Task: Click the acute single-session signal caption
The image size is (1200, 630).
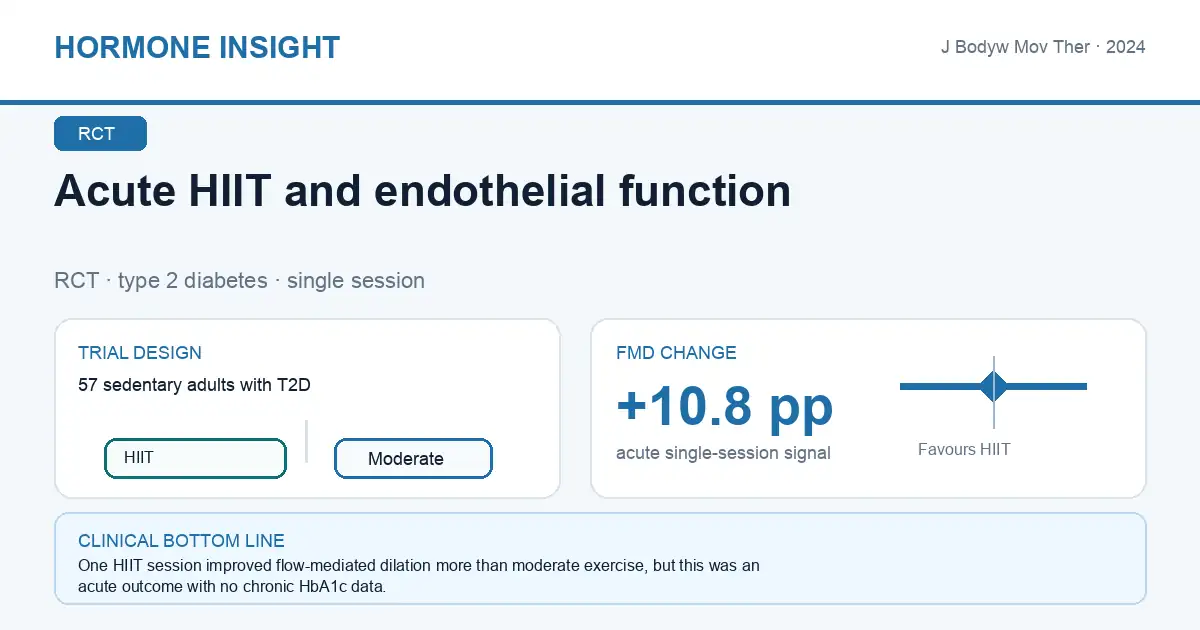Action: click(723, 453)
